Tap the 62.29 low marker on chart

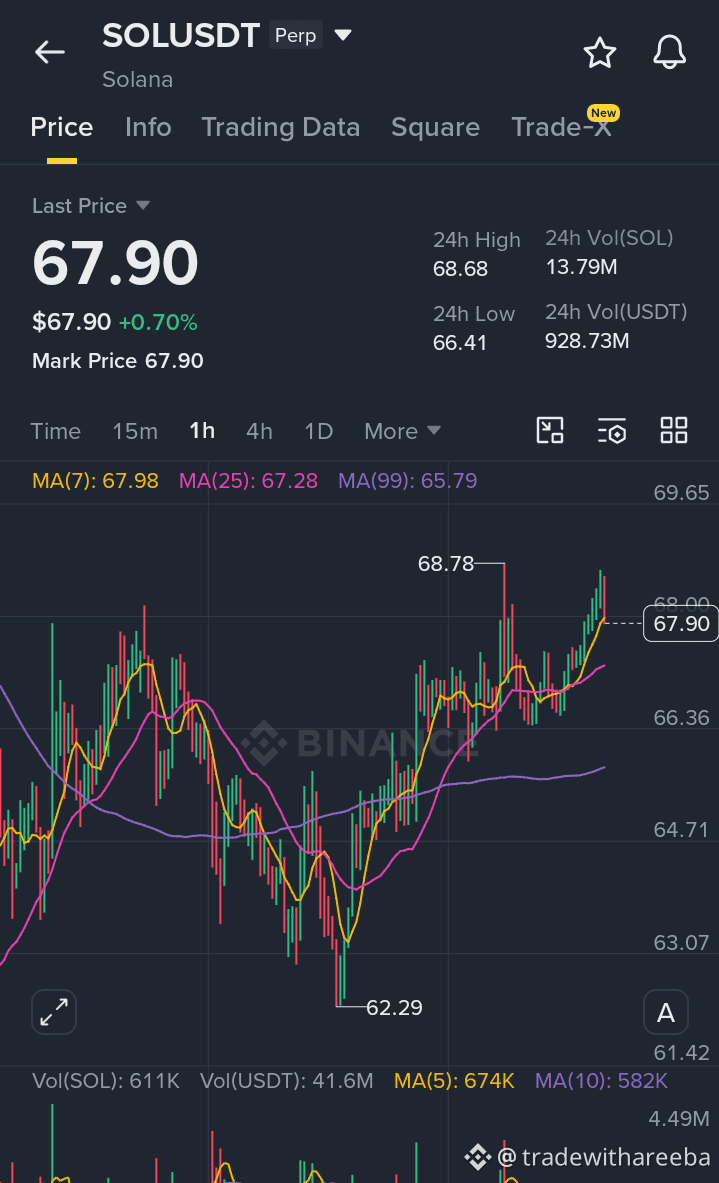(x=394, y=1007)
